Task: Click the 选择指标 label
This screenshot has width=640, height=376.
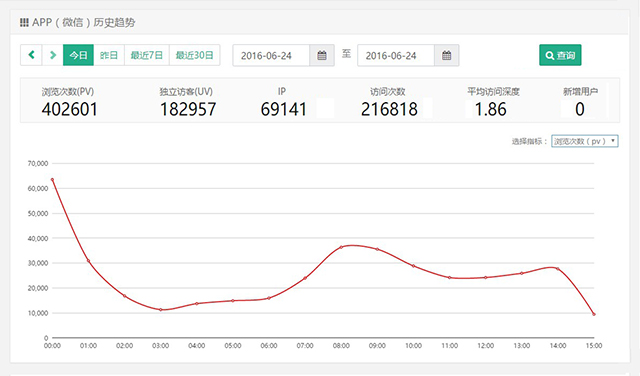Action: click(529, 142)
